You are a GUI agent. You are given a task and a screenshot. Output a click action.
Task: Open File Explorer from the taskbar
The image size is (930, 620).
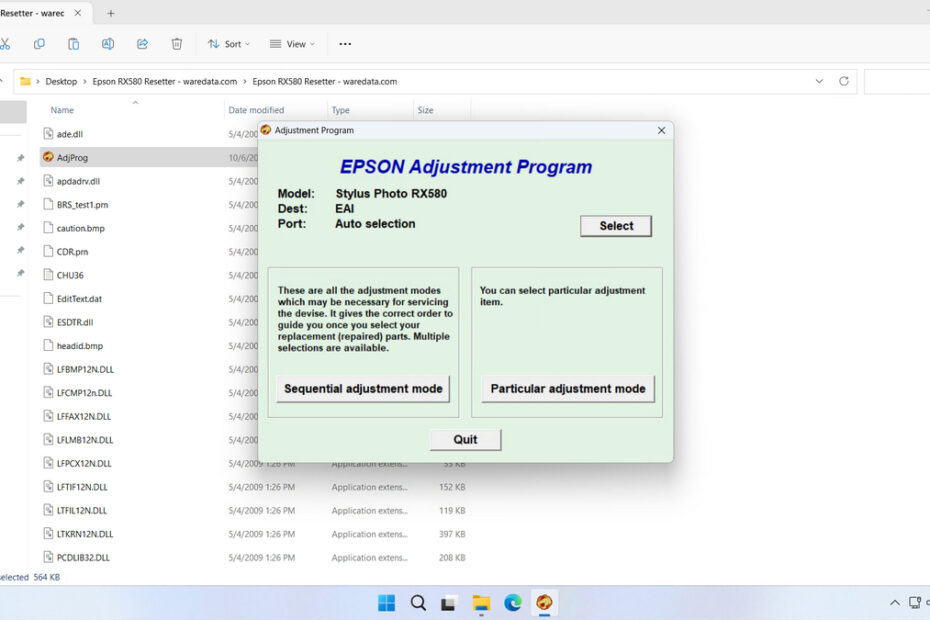coord(481,603)
